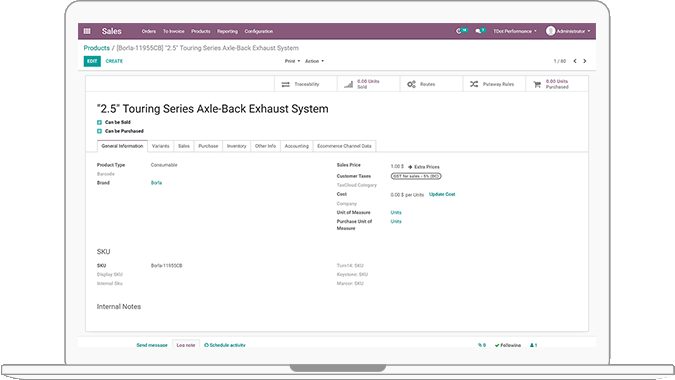Click the 1.00 $ sales price value

tap(397, 167)
